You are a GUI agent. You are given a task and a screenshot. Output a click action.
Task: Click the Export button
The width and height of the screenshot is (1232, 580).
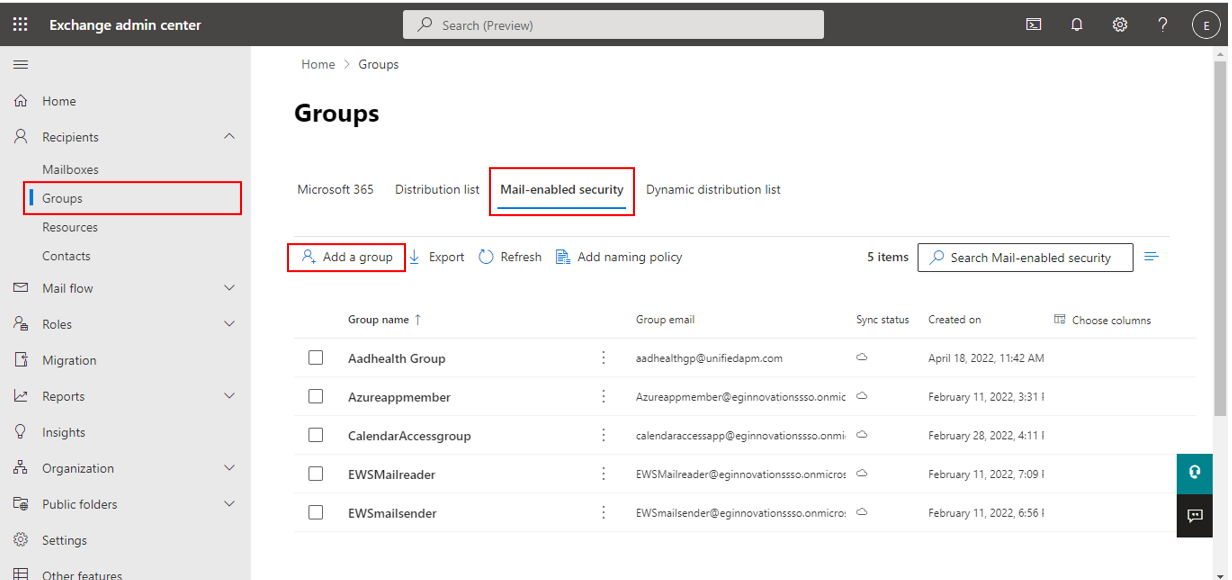click(436, 257)
